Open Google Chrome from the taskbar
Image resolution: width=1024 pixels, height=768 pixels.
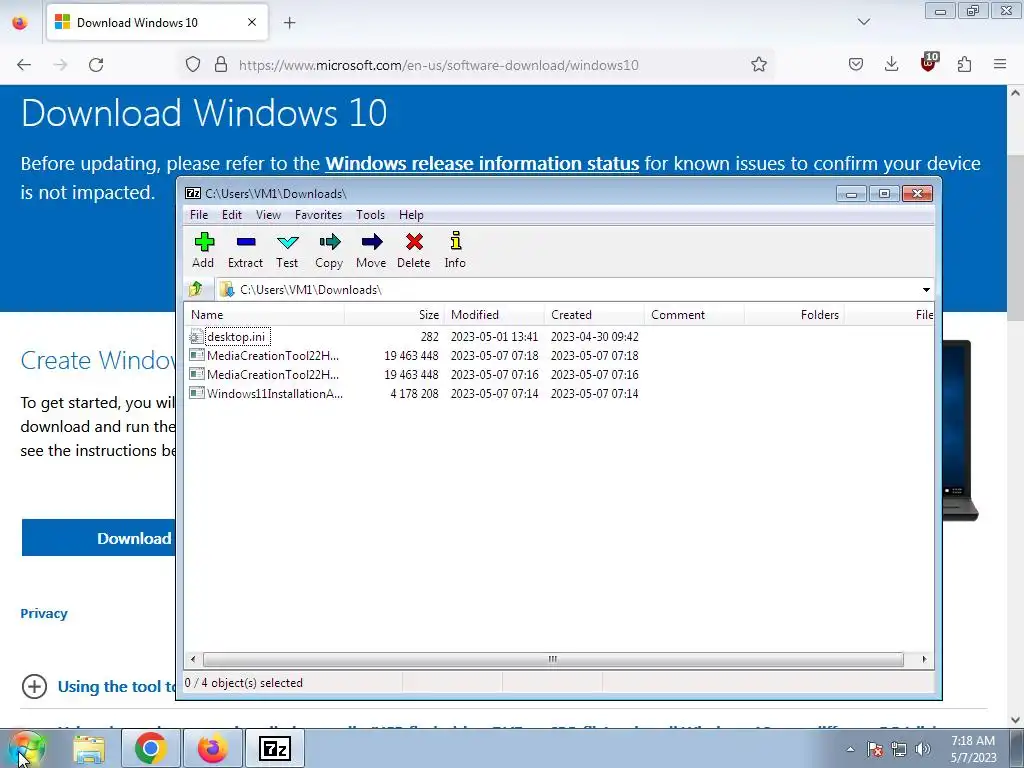point(151,748)
